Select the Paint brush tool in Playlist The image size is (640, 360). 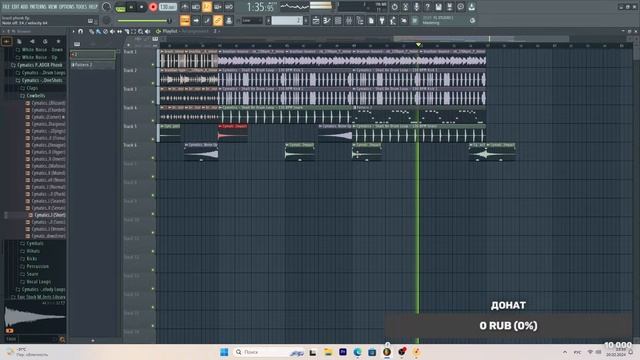pos(98,31)
